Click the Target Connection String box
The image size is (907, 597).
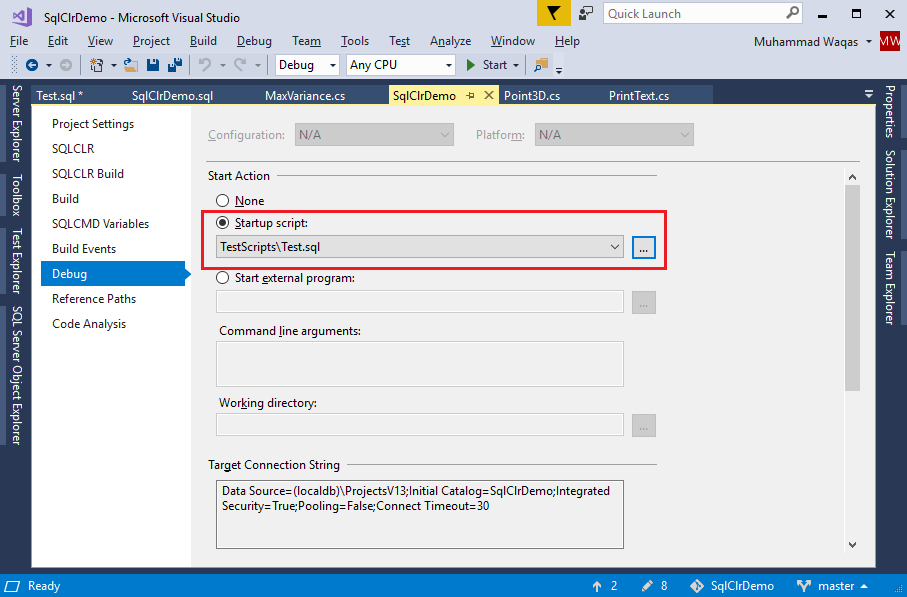420,514
